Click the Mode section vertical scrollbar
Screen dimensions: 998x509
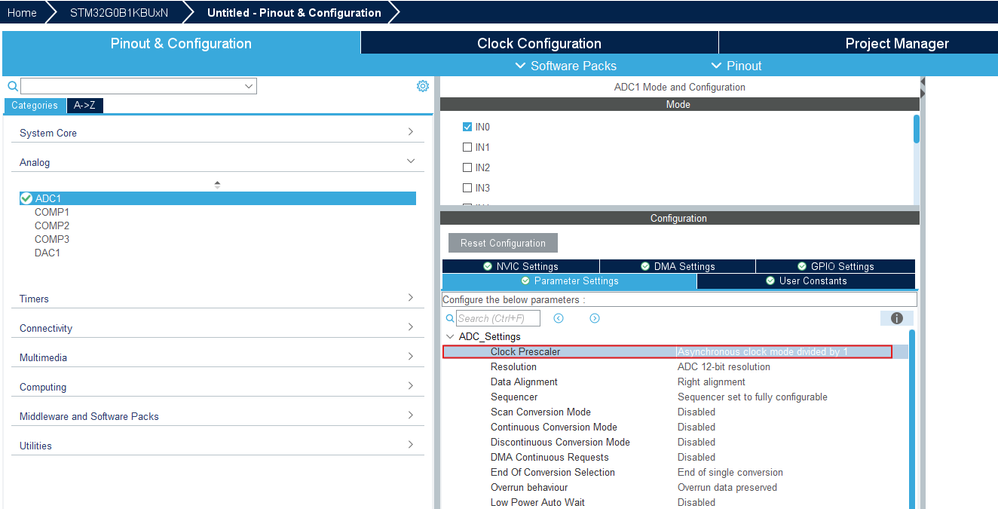[x=917, y=129]
